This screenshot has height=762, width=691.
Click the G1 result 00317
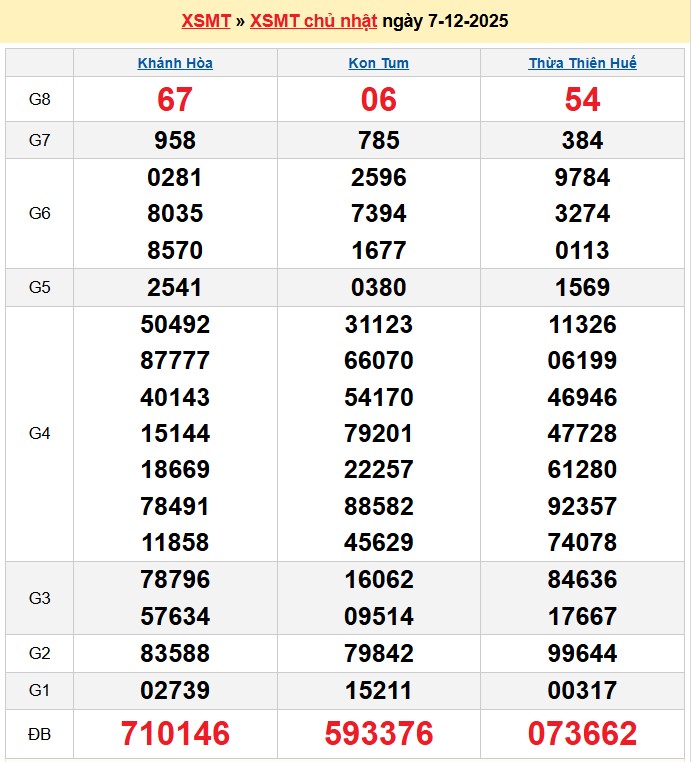pyautogui.click(x=582, y=691)
